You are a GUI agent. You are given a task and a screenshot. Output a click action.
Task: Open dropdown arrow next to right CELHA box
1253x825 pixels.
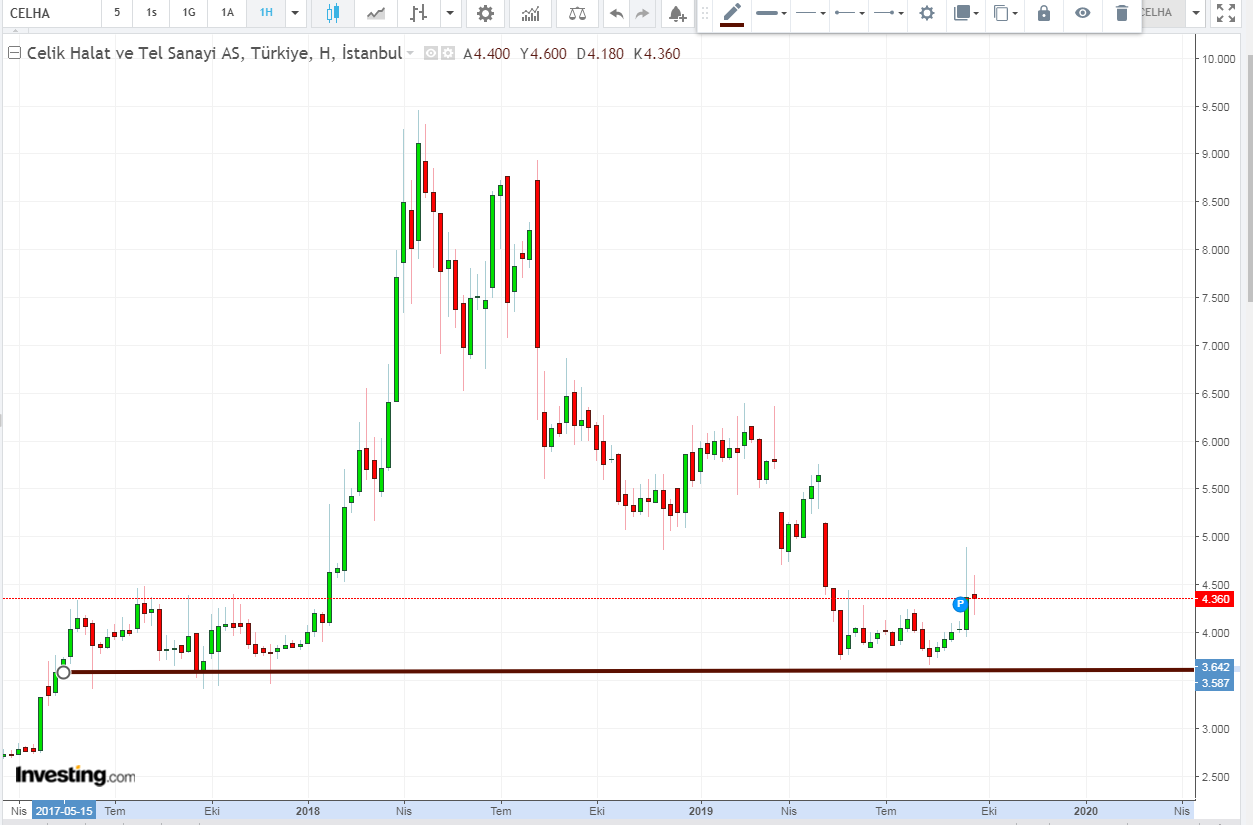coord(1197,13)
